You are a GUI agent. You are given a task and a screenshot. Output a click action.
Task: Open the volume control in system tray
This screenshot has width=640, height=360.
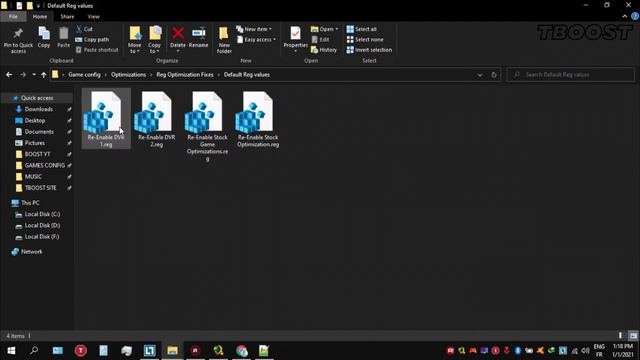click(585, 351)
